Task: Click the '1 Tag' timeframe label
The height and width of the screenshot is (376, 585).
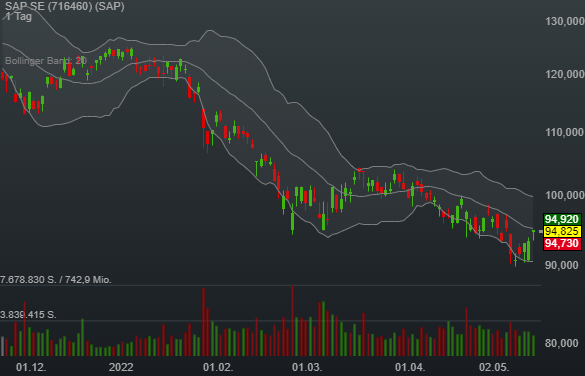Action: click(x=19, y=16)
